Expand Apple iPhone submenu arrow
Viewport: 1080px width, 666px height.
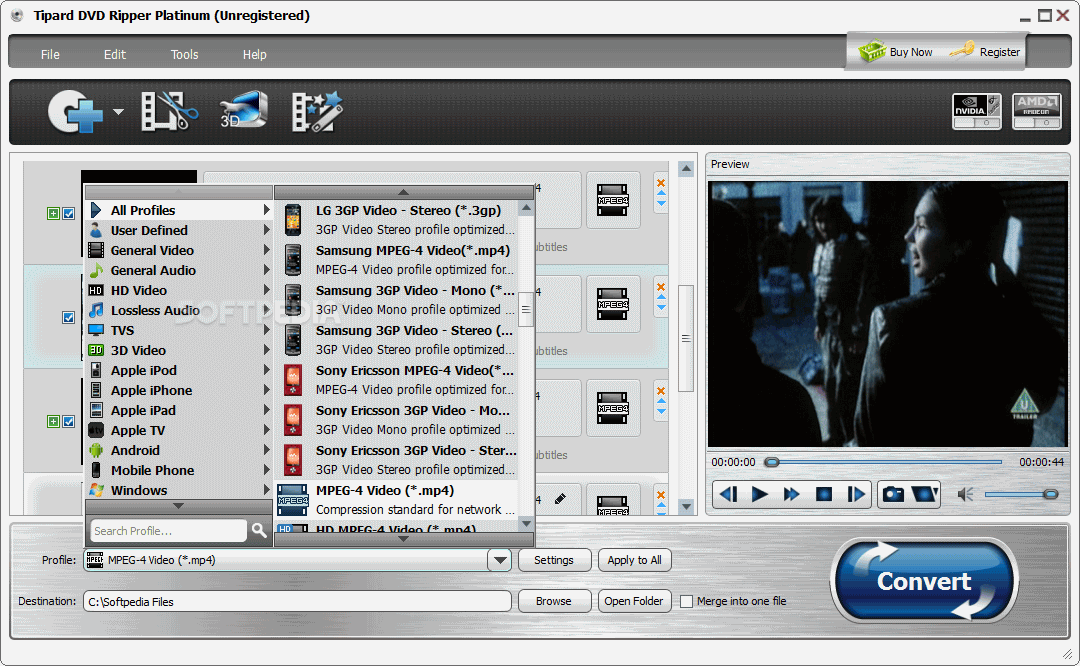[267, 390]
